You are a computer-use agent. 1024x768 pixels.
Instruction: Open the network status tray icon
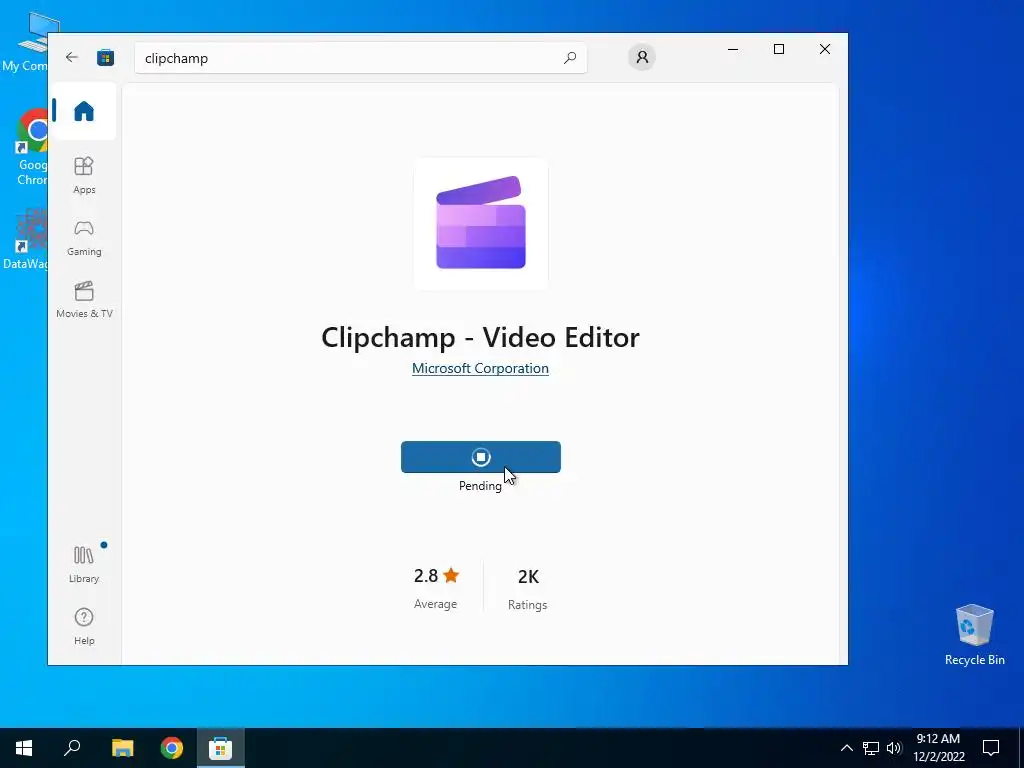pos(871,748)
